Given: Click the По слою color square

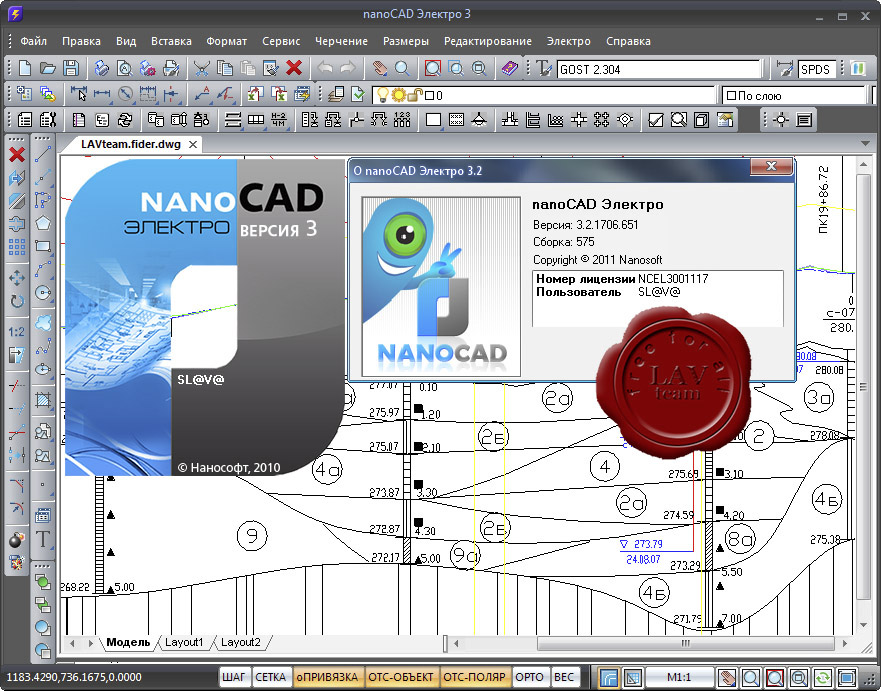Looking at the screenshot, I should coord(731,96).
